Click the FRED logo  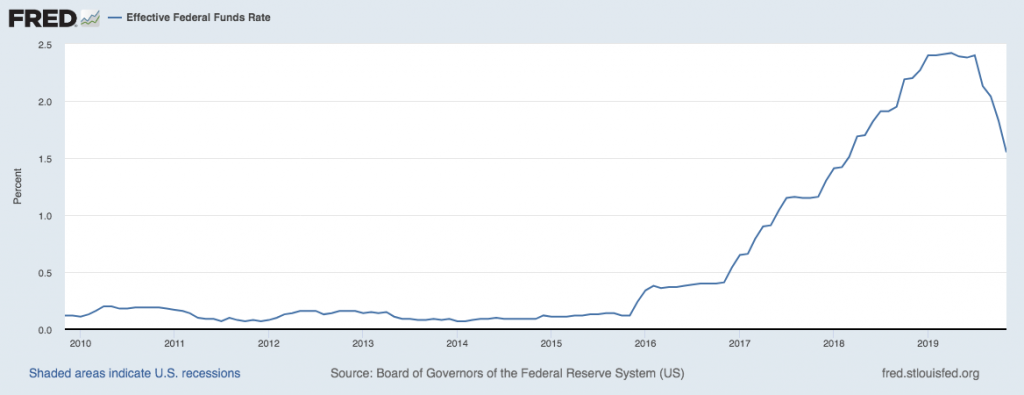tap(43, 18)
